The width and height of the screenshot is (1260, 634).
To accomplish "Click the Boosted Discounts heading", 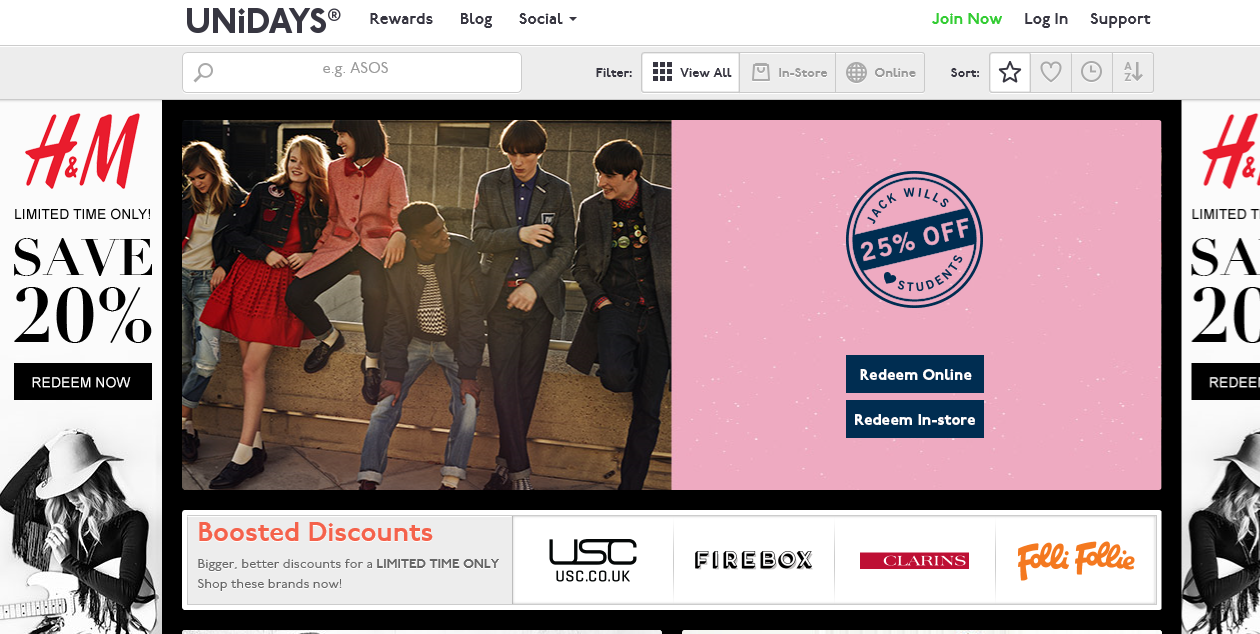I will click(315, 532).
